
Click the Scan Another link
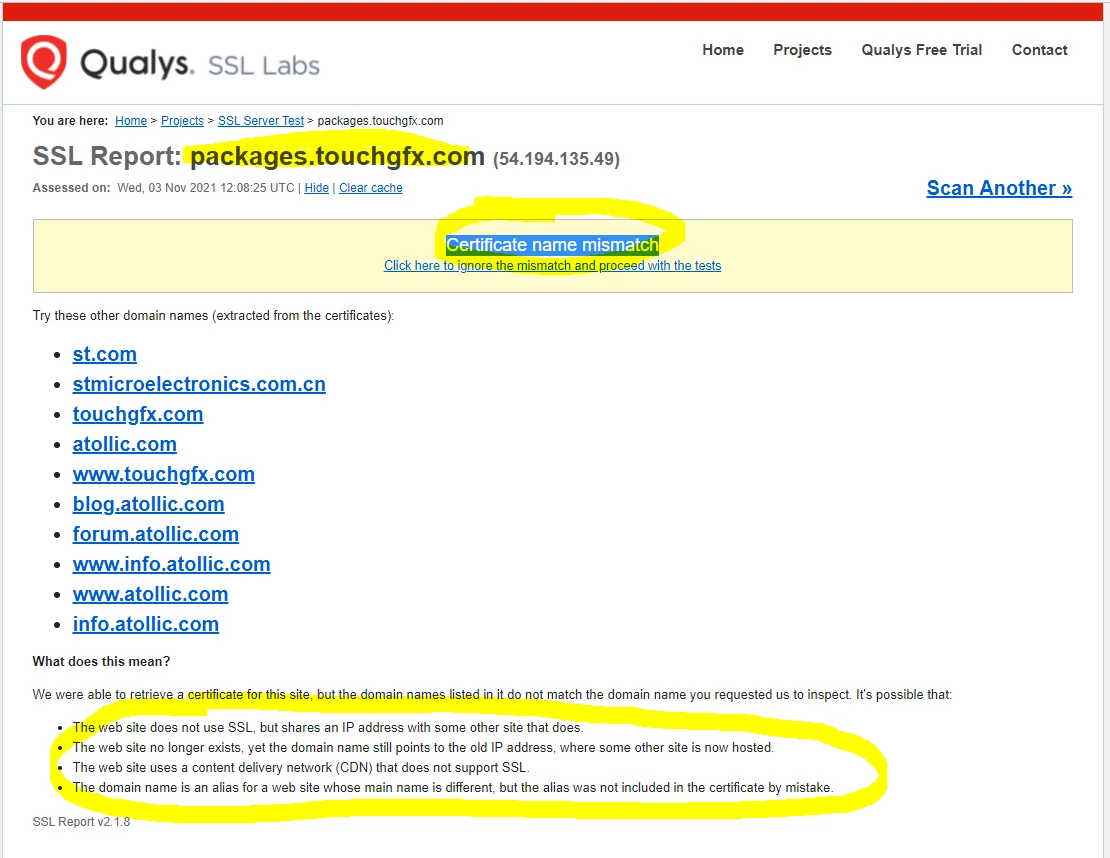999,188
